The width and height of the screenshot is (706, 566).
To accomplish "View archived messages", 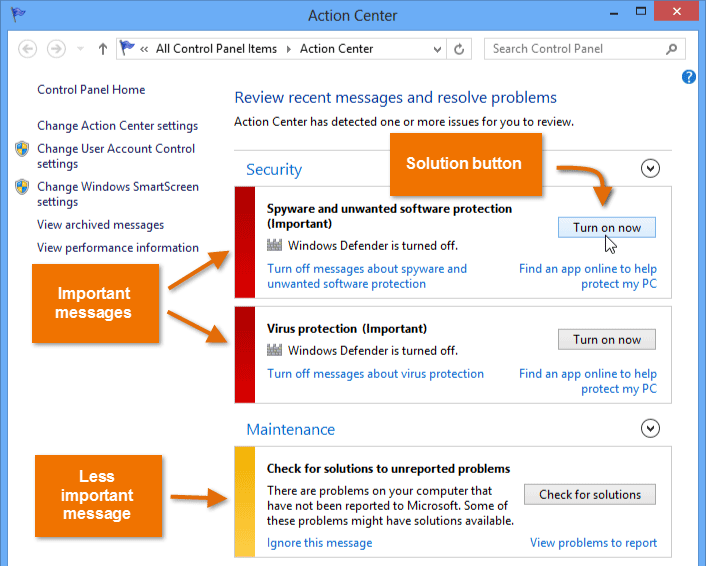I will (100, 225).
